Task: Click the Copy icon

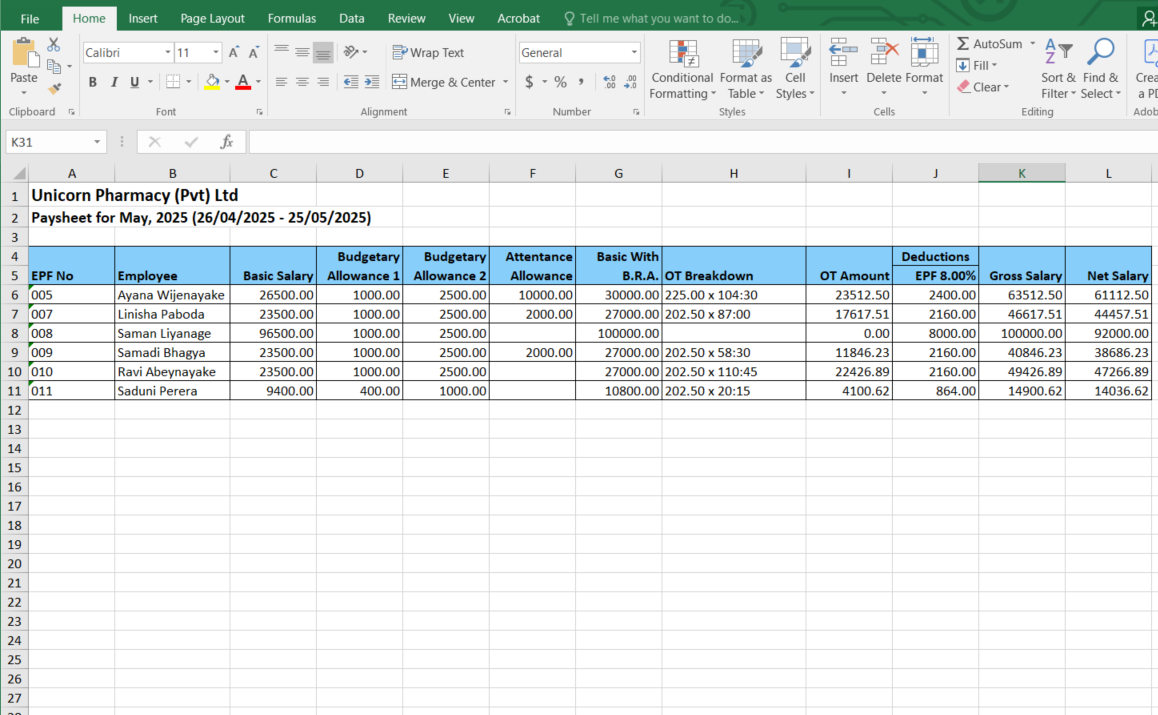Action: [x=54, y=66]
